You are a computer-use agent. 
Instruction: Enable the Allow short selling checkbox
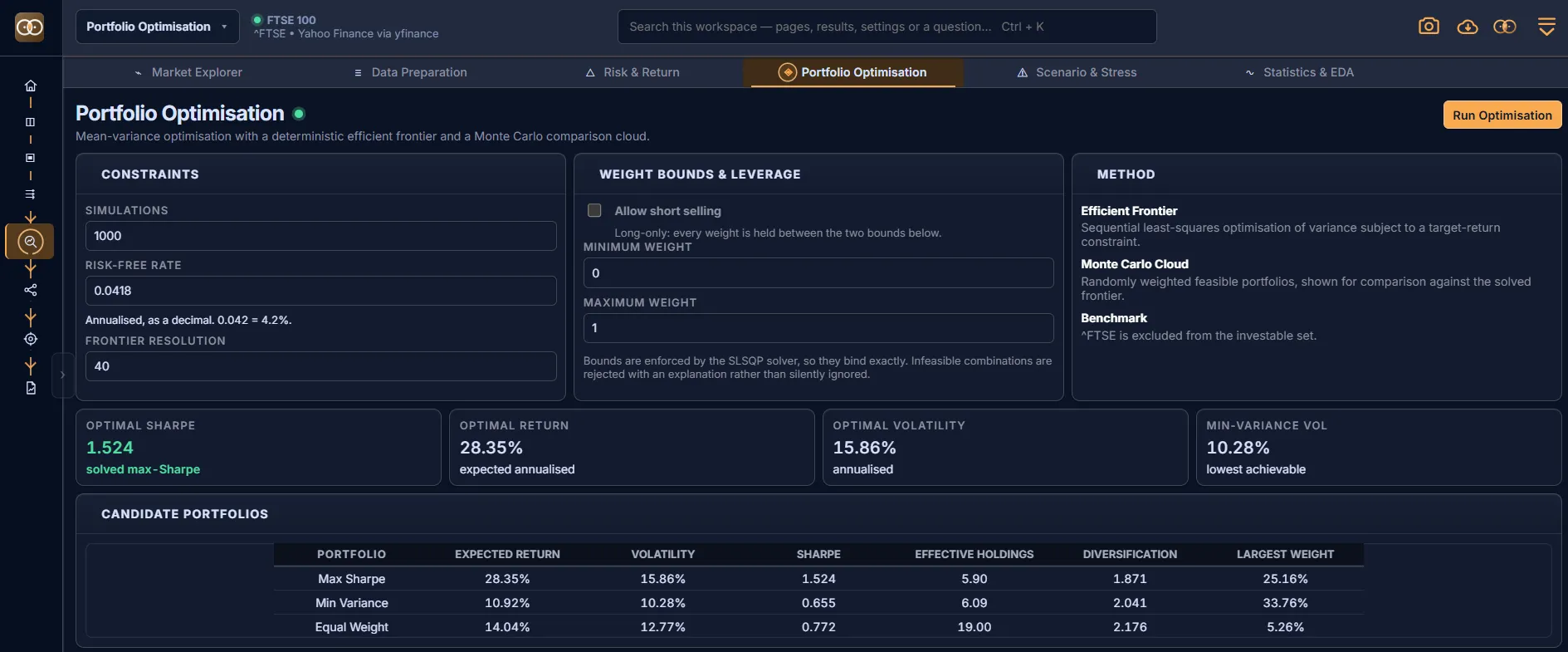pyautogui.click(x=594, y=210)
